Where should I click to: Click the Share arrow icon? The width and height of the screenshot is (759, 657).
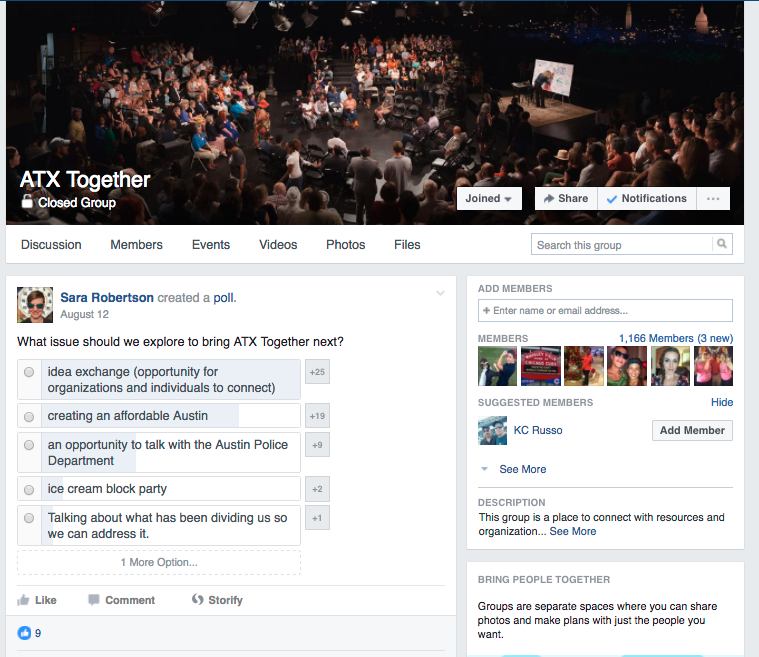549,199
